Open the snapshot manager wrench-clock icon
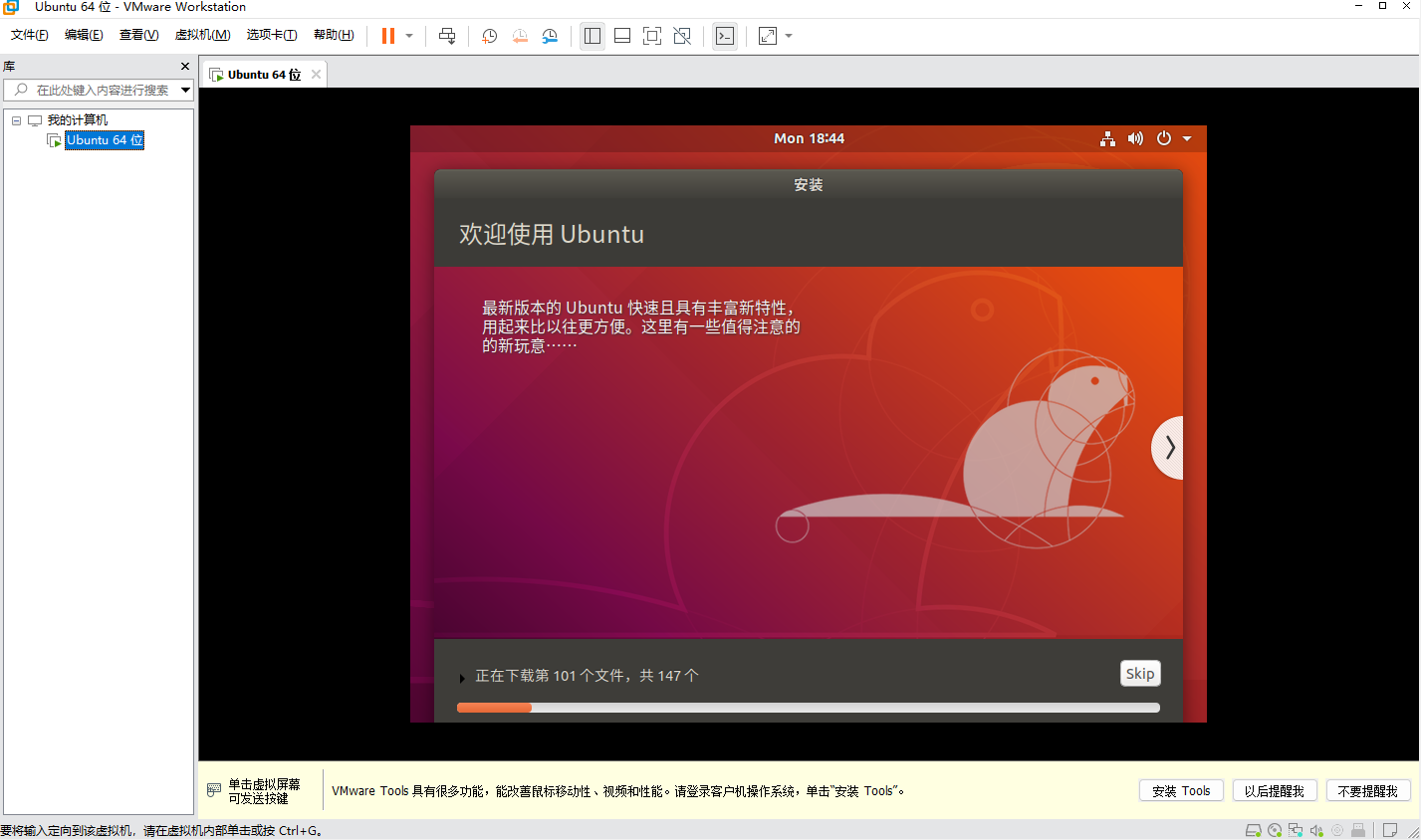This screenshot has height=840, width=1421. tap(550, 36)
